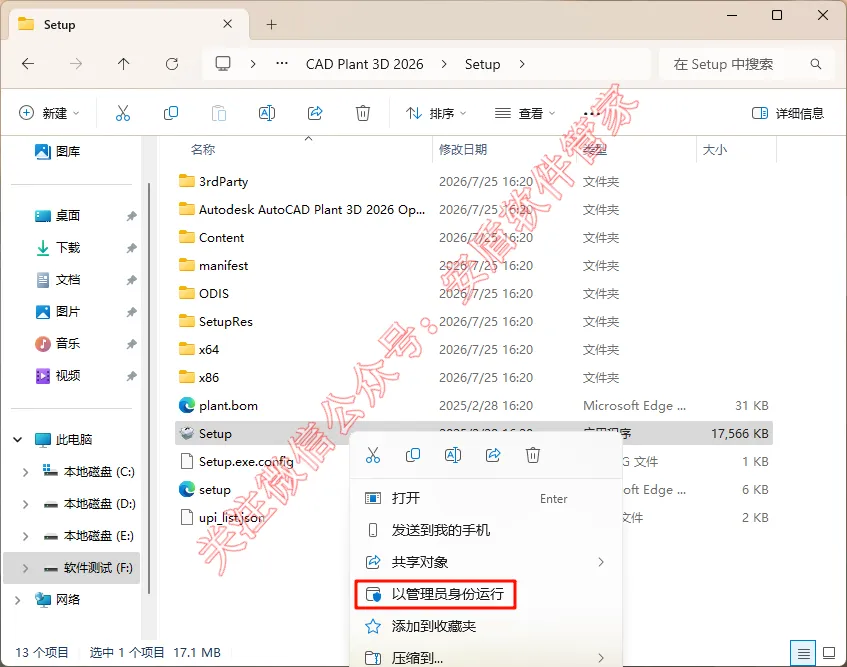847x667 pixels.
Task: Open the address bar path ellipsis
Action: pyautogui.click(x=281, y=63)
